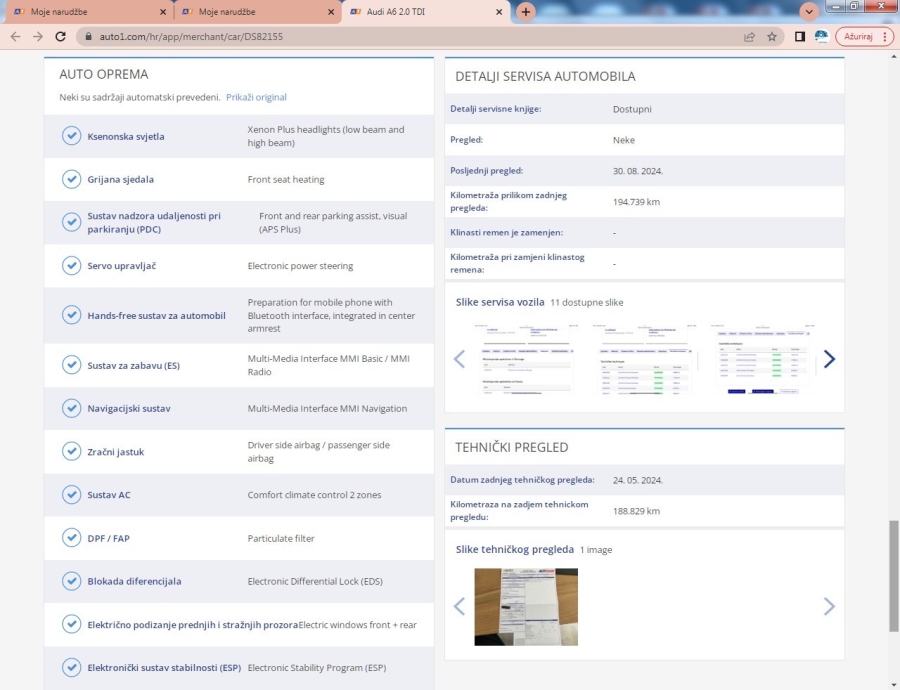This screenshot has height=690, width=900.
Task: Open the third service record thumbnail
Action: 762,359
